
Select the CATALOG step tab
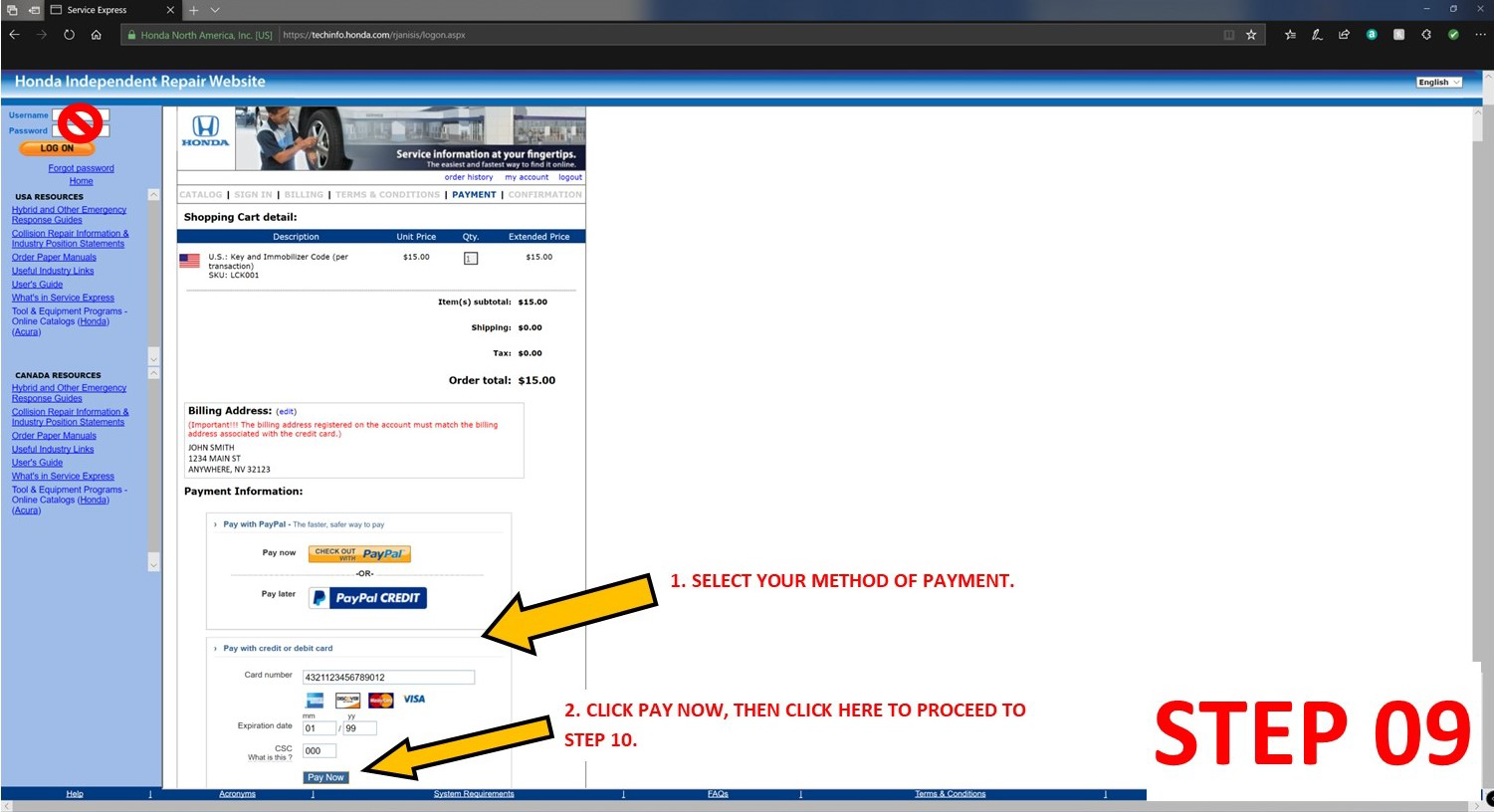pos(201,195)
